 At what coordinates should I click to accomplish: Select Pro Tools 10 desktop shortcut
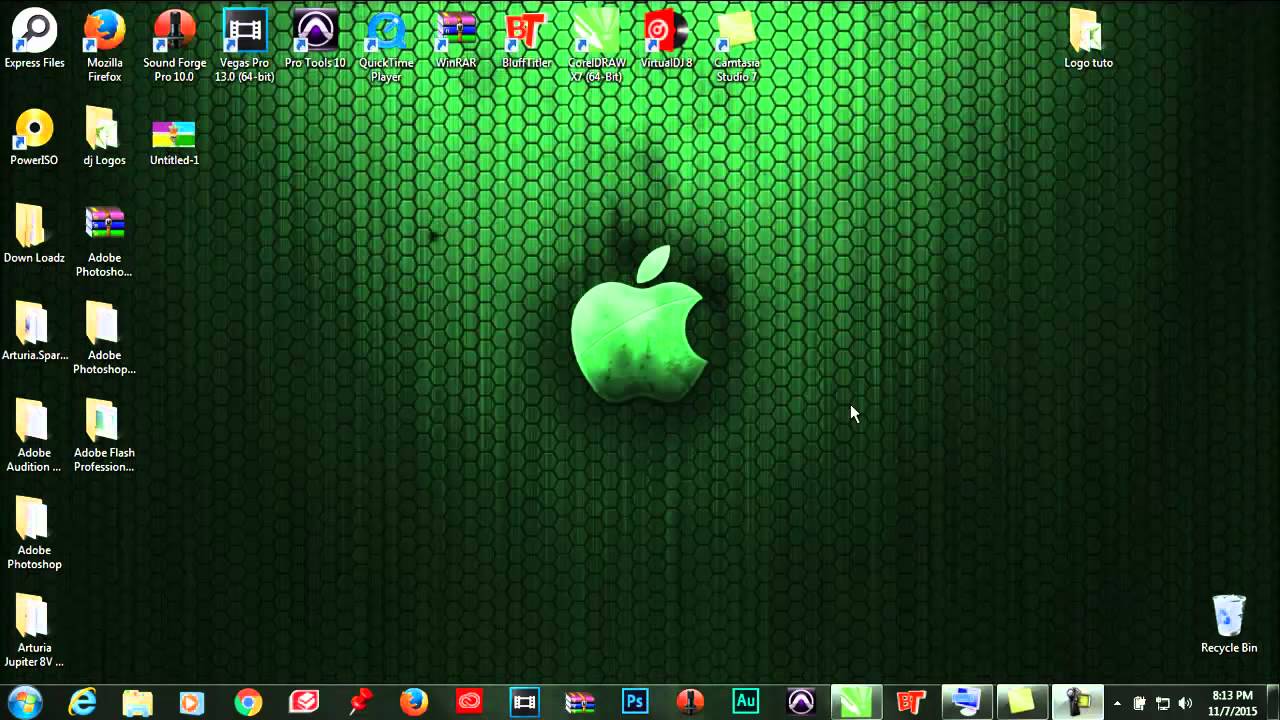coord(315,40)
